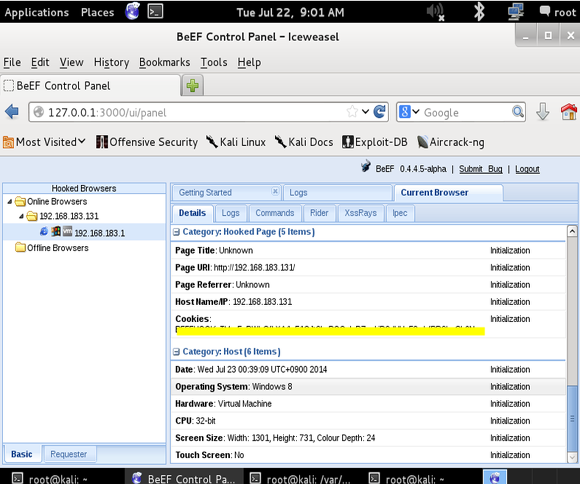The image size is (580, 484).
Task: Open the XssRays sub-tab
Action: tap(360, 213)
